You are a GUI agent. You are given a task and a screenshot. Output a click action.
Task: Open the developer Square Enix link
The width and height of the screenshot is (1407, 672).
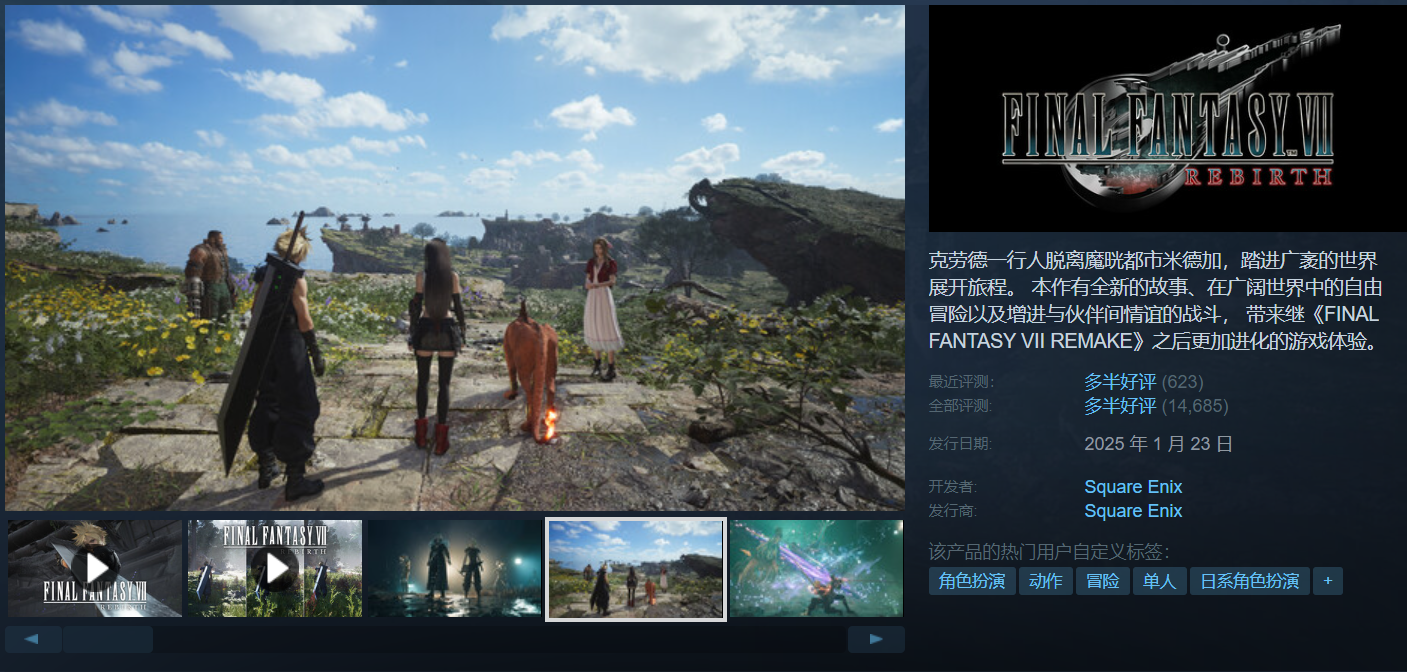[x=1133, y=487]
